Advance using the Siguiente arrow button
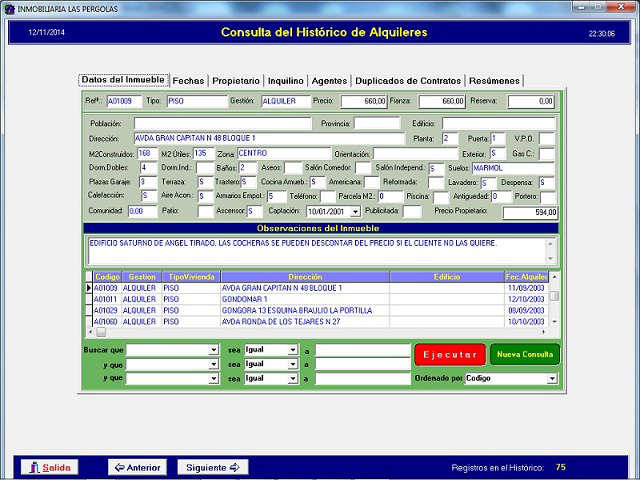 tap(213, 467)
